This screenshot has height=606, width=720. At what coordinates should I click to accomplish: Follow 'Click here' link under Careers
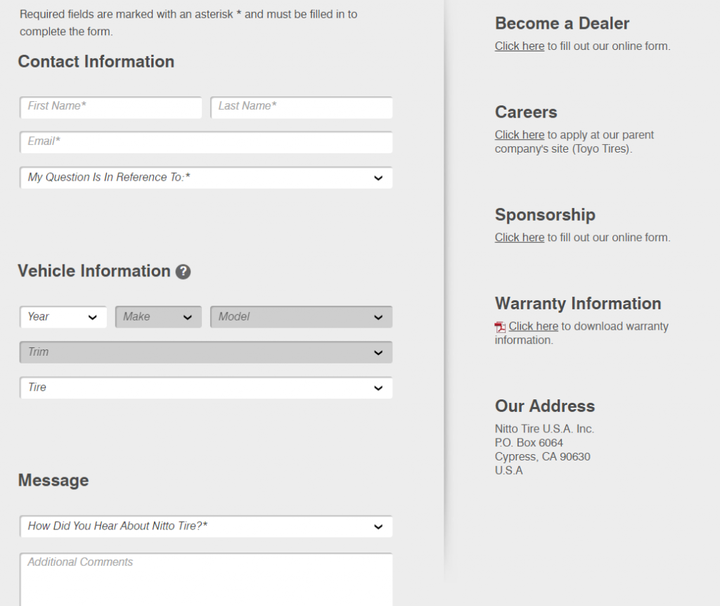click(519, 135)
